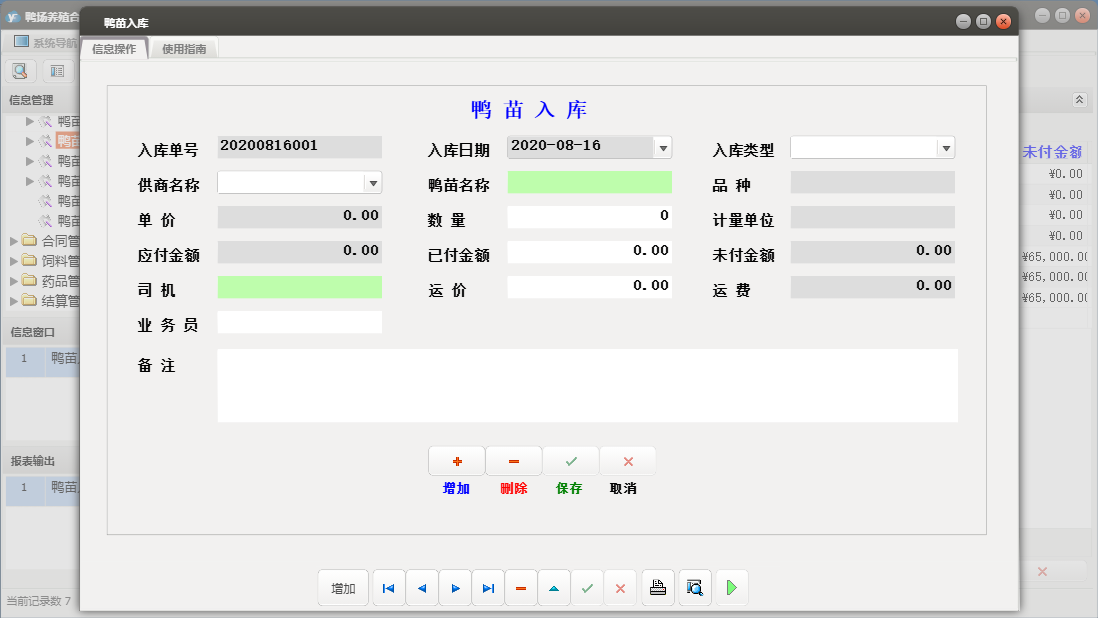This screenshot has height=618, width=1098.
Task: Click the print icon on bottom toolbar
Action: coord(657,588)
